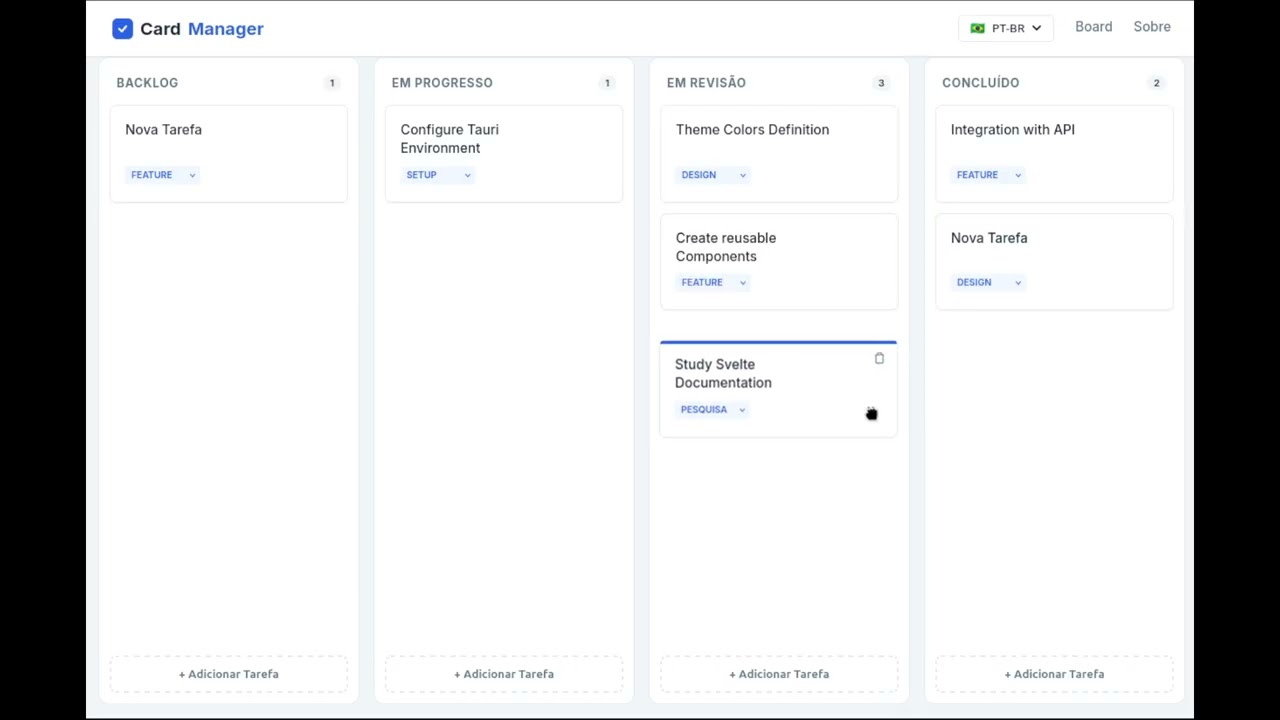
Task: Click the Concluído count badge
Action: click(1156, 83)
